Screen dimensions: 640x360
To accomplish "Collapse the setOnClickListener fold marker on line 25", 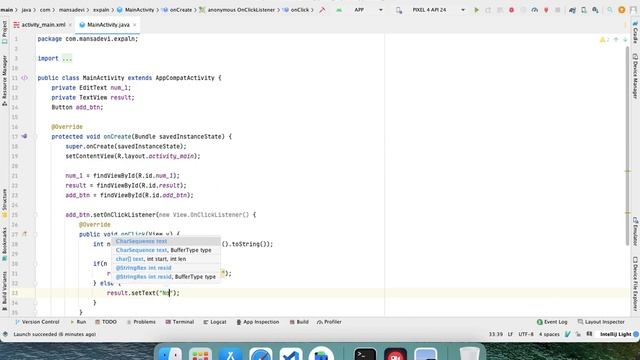I will [x=35, y=215].
